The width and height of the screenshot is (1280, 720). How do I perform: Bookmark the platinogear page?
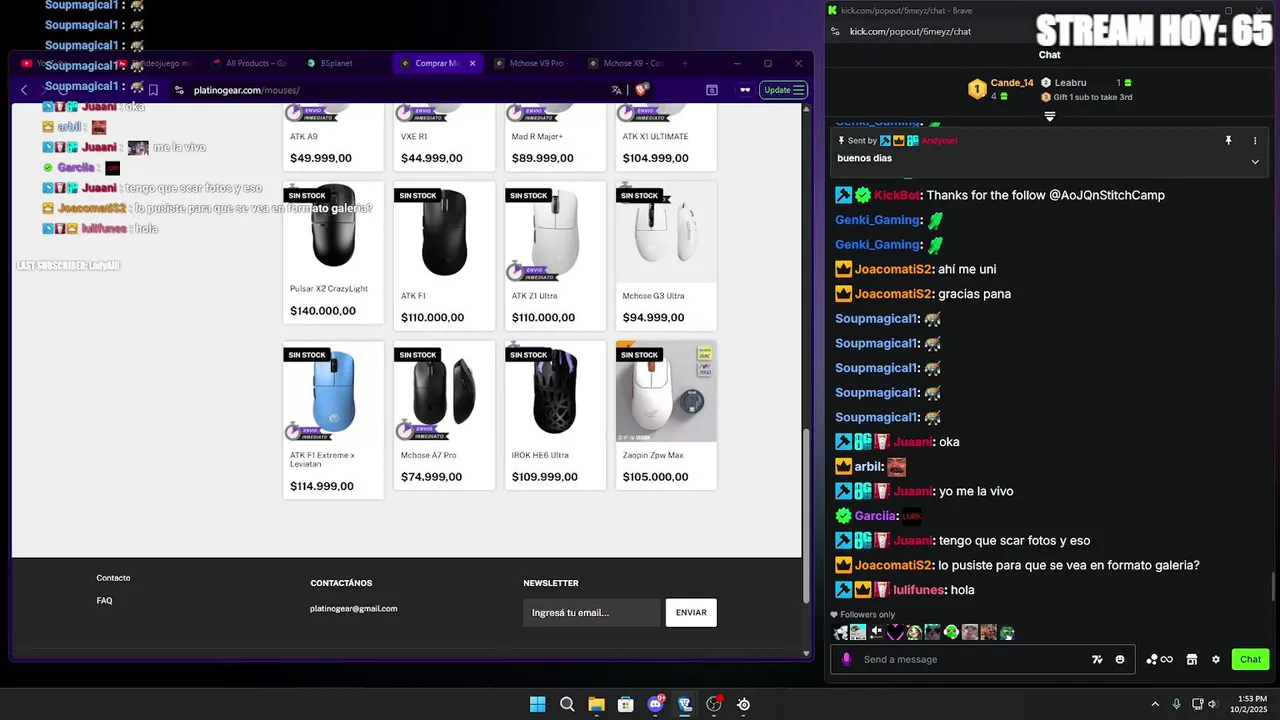pyautogui.click(x=153, y=90)
